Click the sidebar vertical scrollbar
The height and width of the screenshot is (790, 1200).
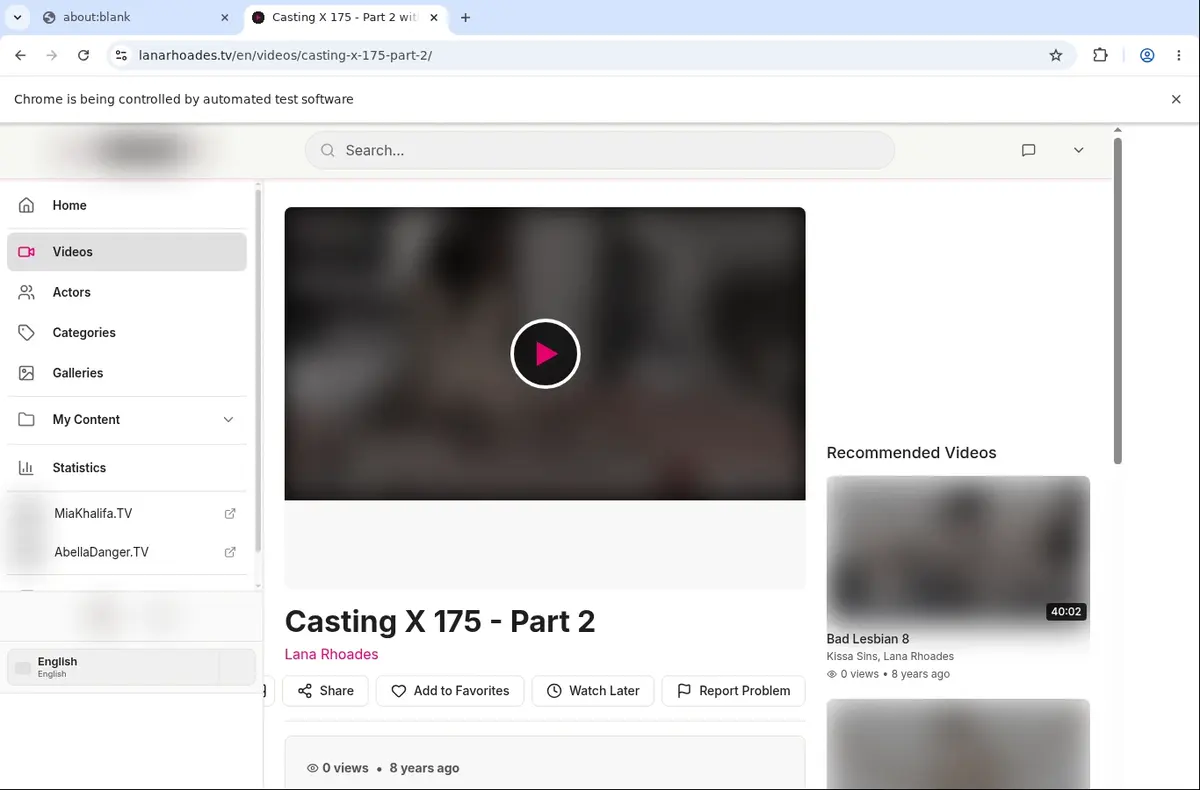tap(258, 370)
